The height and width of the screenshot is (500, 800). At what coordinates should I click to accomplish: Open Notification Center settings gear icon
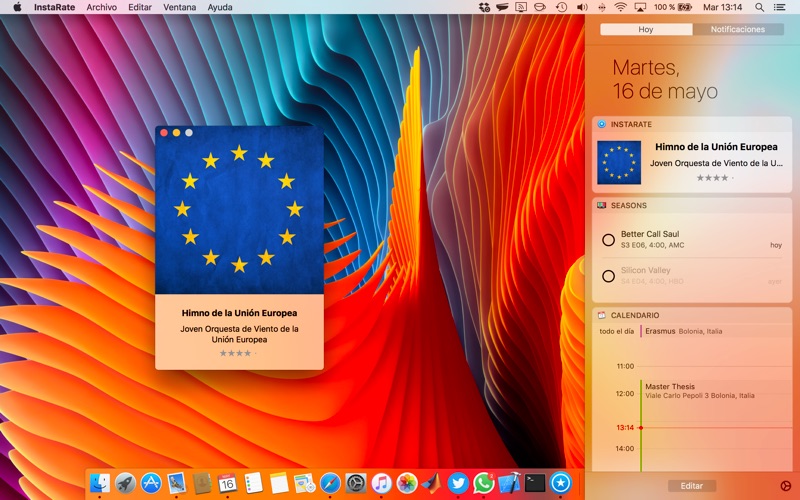[785, 486]
